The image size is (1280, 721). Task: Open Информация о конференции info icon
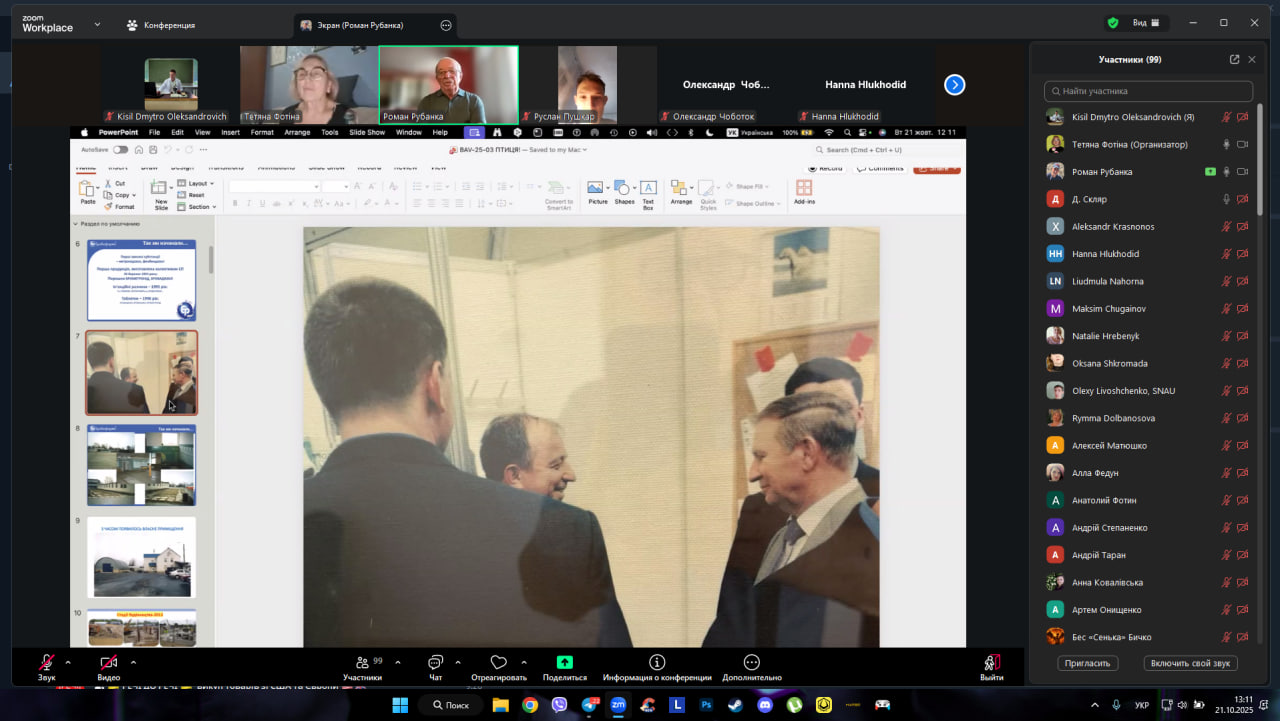657,662
